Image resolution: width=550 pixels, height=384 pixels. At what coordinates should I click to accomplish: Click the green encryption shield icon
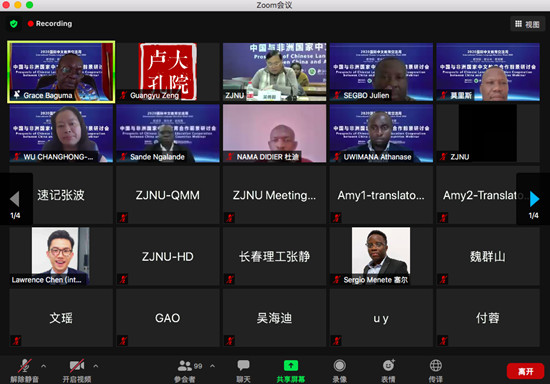(x=14, y=24)
